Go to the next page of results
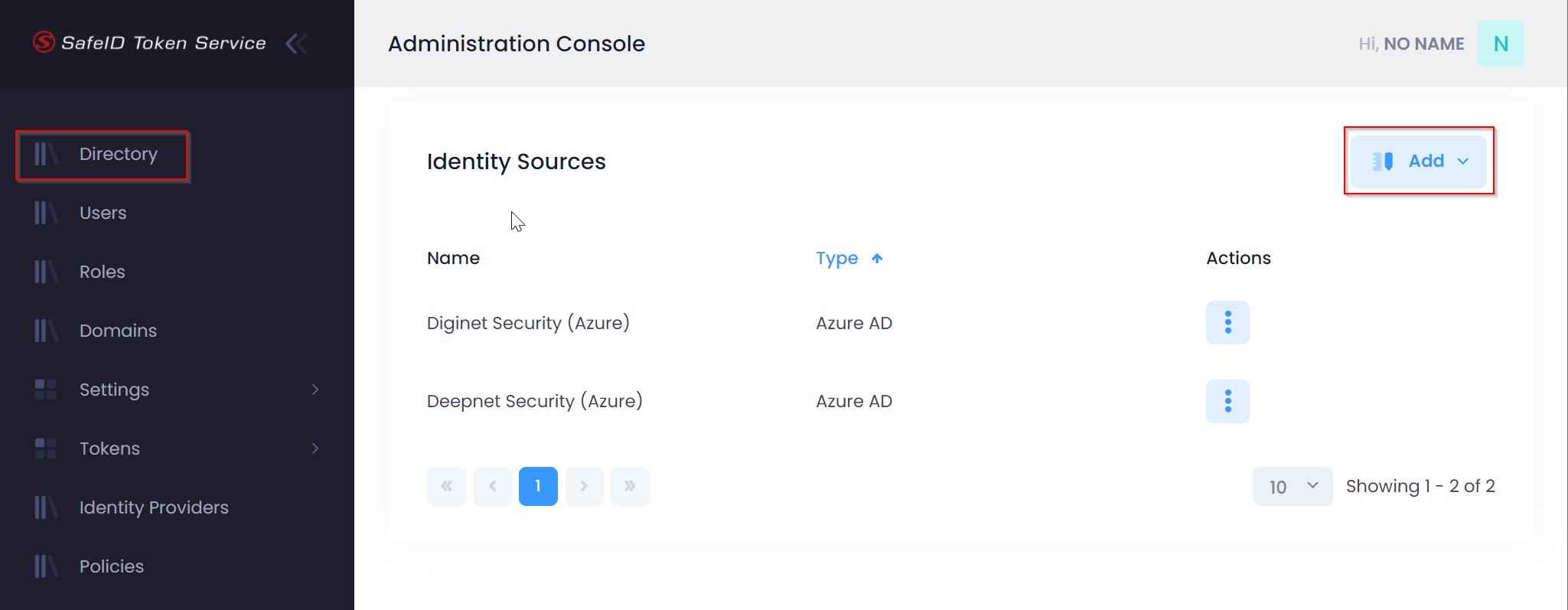The image size is (1568, 610). tap(584, 486)
